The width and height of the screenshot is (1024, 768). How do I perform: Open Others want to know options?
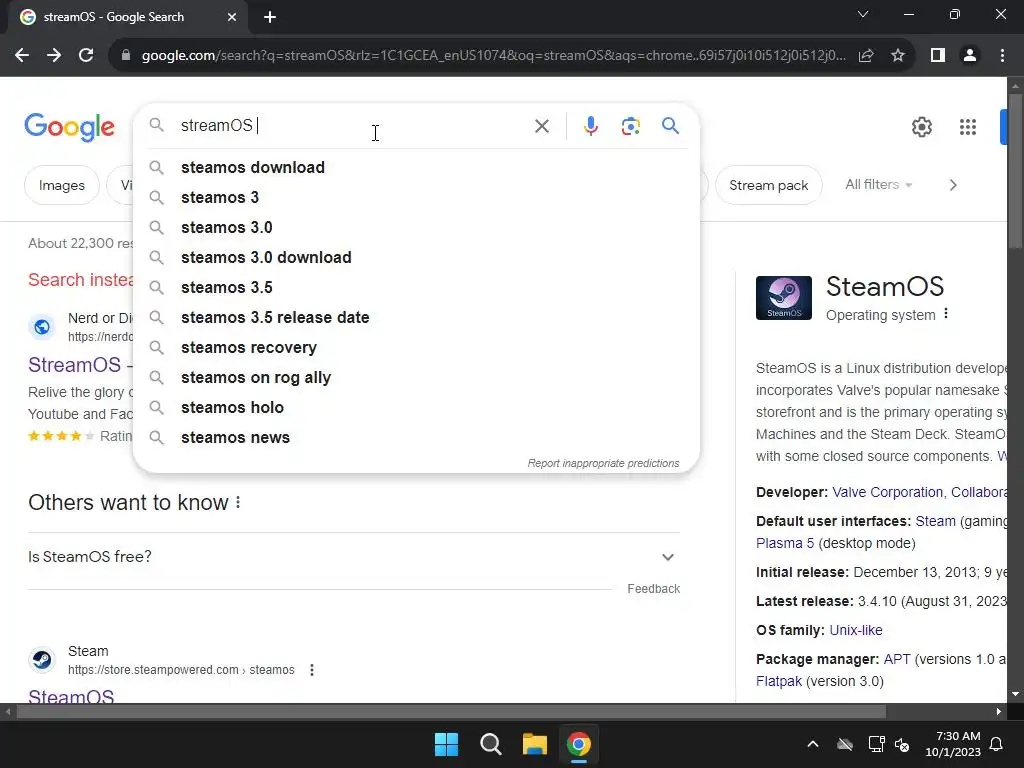click(x=238, y=502)
